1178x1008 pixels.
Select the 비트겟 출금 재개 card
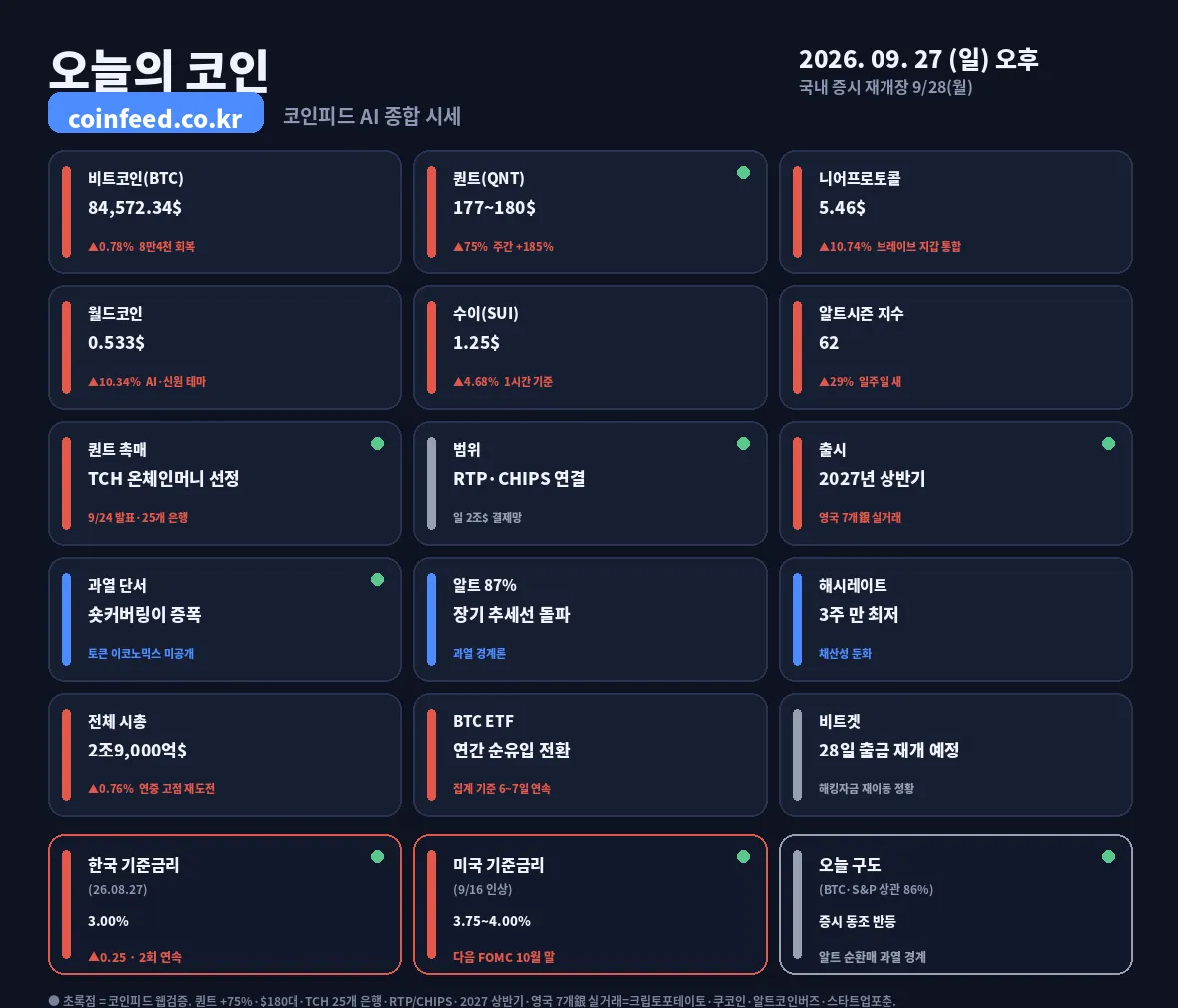click(x=955, y=755)
